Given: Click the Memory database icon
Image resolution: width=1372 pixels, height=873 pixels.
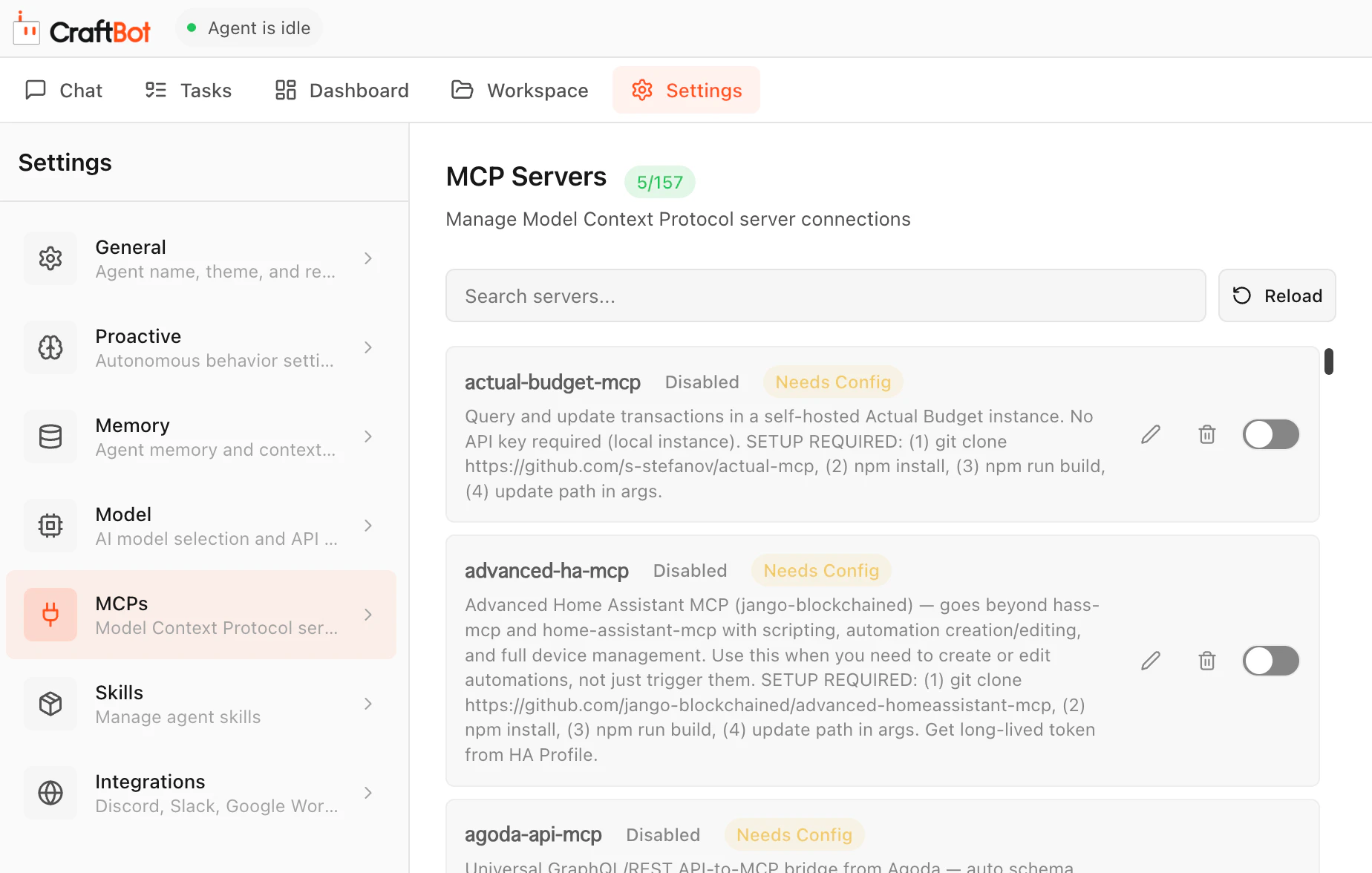Looking at the screenshot, I should 50,436.
